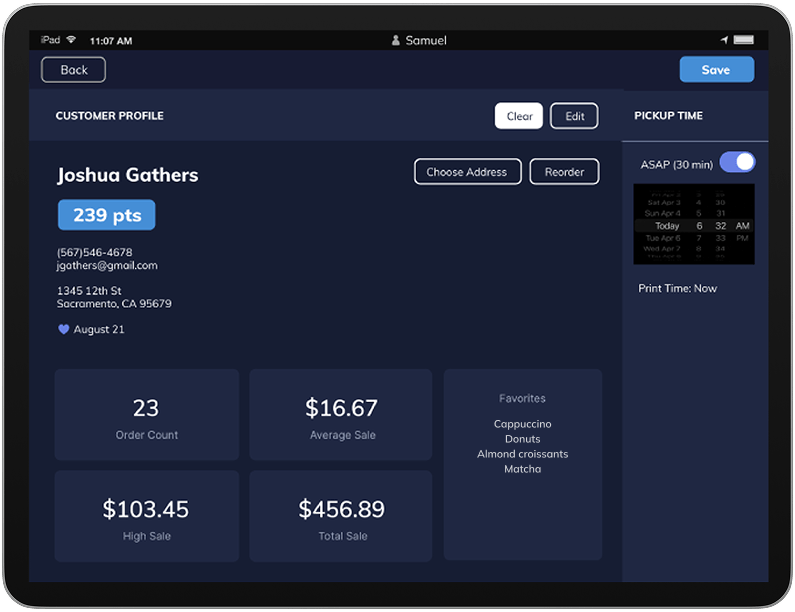Tap the Wi-Fi status icon

pos(71,40)
